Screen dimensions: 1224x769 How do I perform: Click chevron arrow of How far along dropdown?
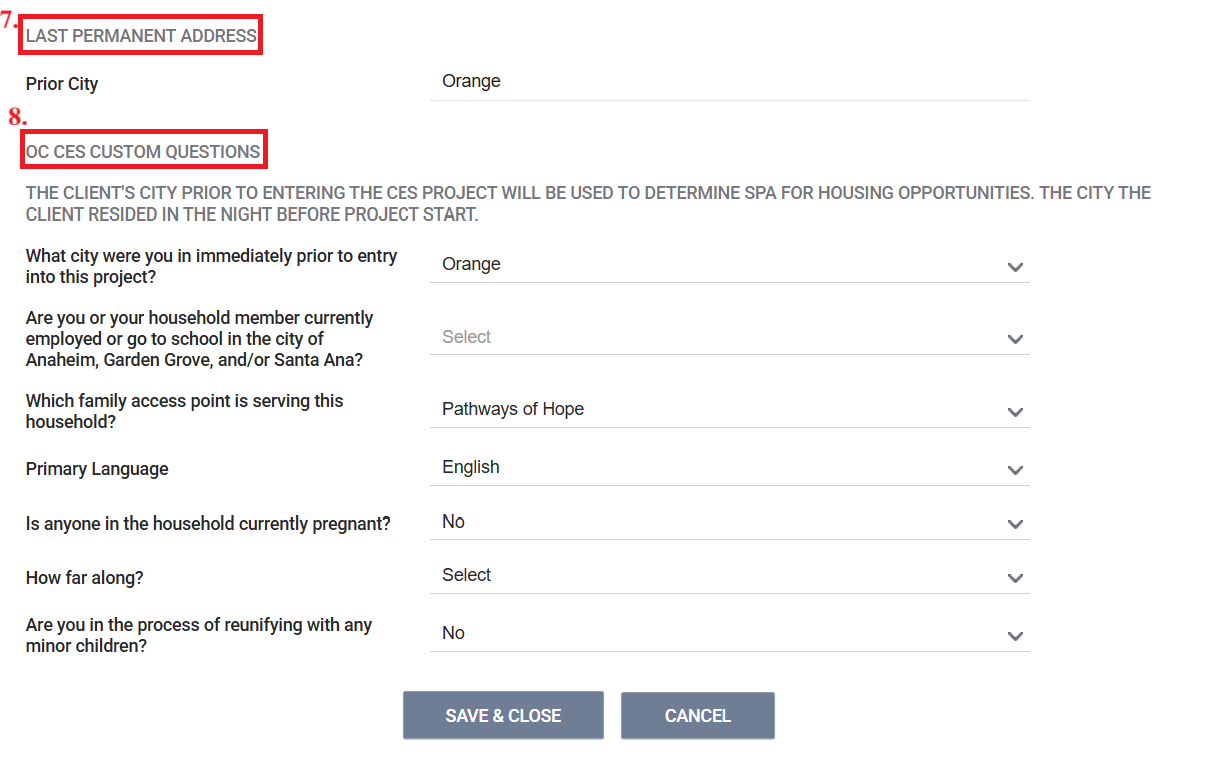coord(1015,578)
